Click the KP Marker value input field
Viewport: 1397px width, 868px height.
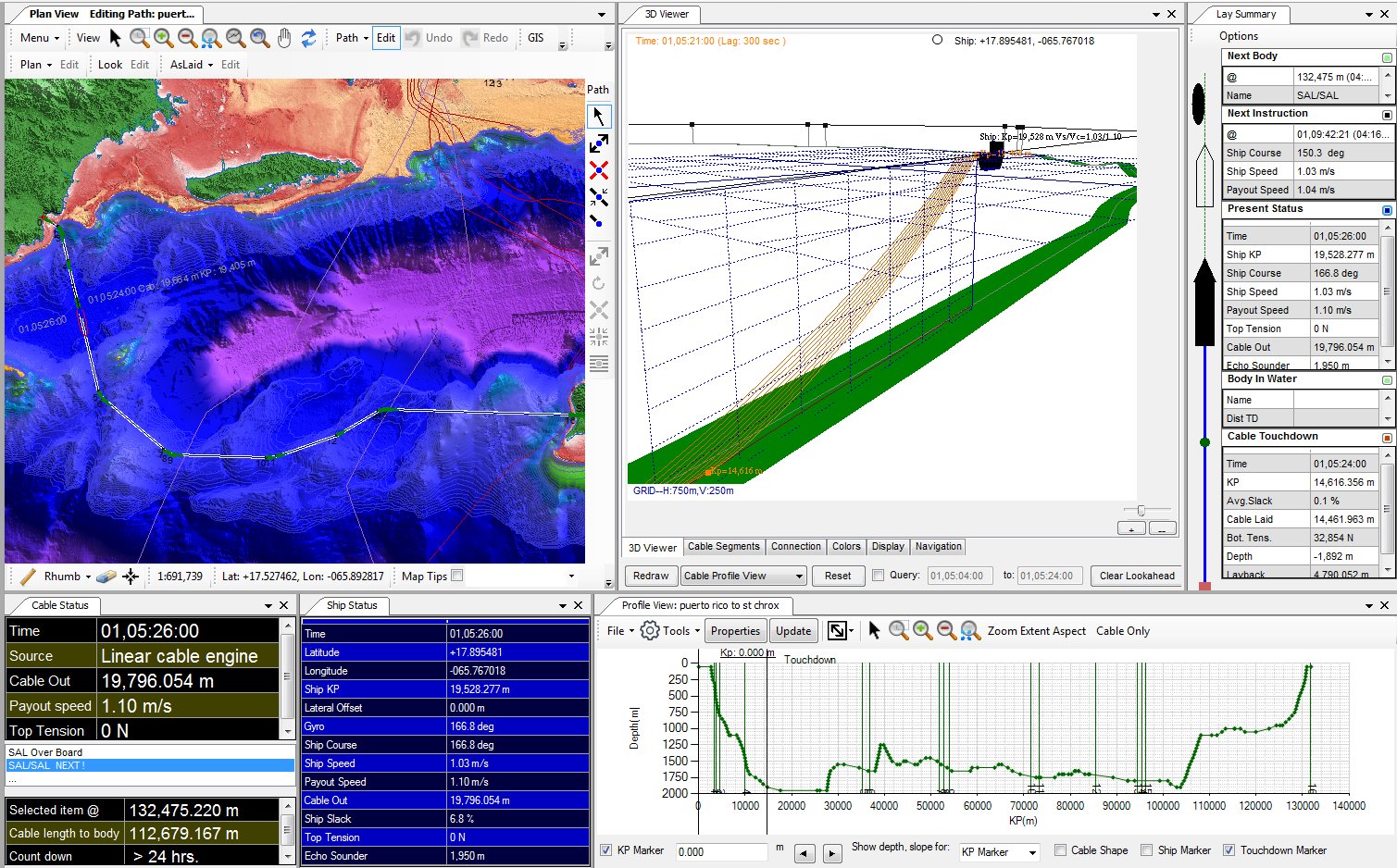[721, 851]
